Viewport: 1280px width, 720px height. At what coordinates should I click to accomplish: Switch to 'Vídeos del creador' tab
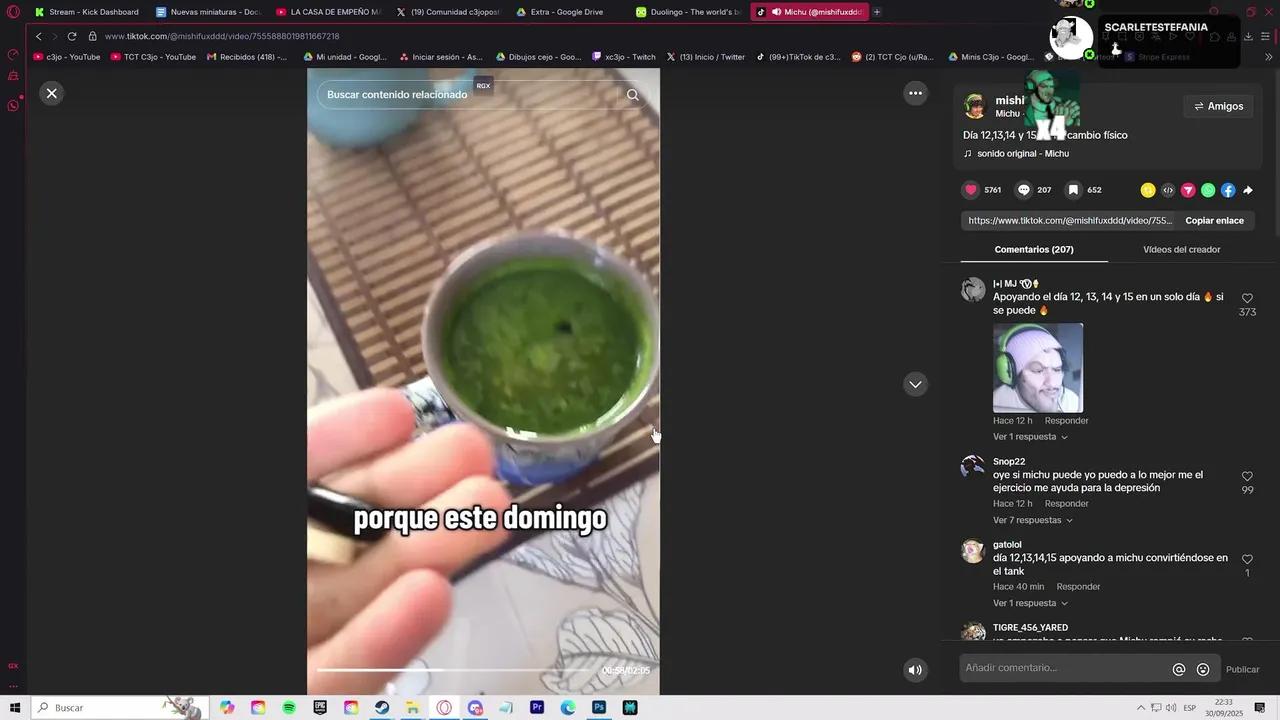click(1181, 249)
